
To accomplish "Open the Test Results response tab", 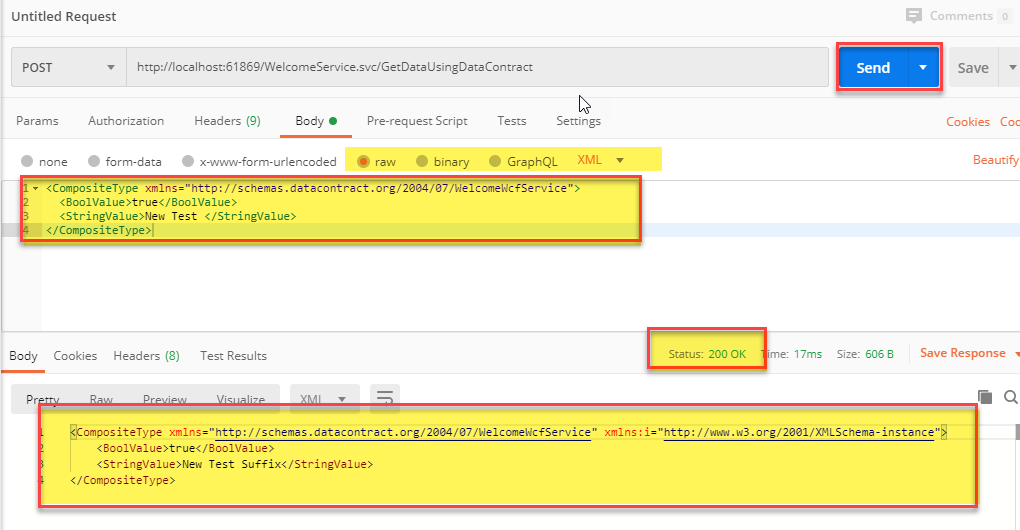I will 233,356.
